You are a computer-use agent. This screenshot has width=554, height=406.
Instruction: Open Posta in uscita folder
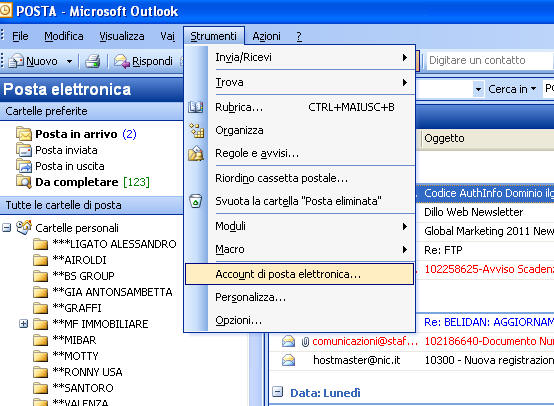point(70,166)
